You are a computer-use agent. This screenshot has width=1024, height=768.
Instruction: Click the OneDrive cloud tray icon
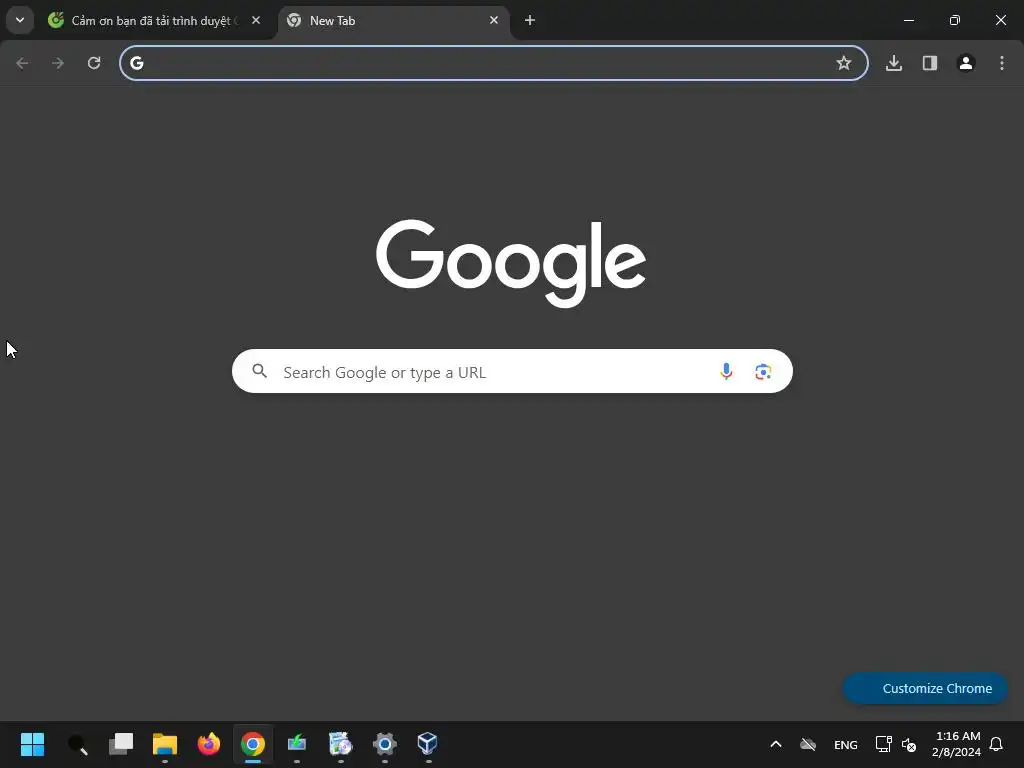808,744
